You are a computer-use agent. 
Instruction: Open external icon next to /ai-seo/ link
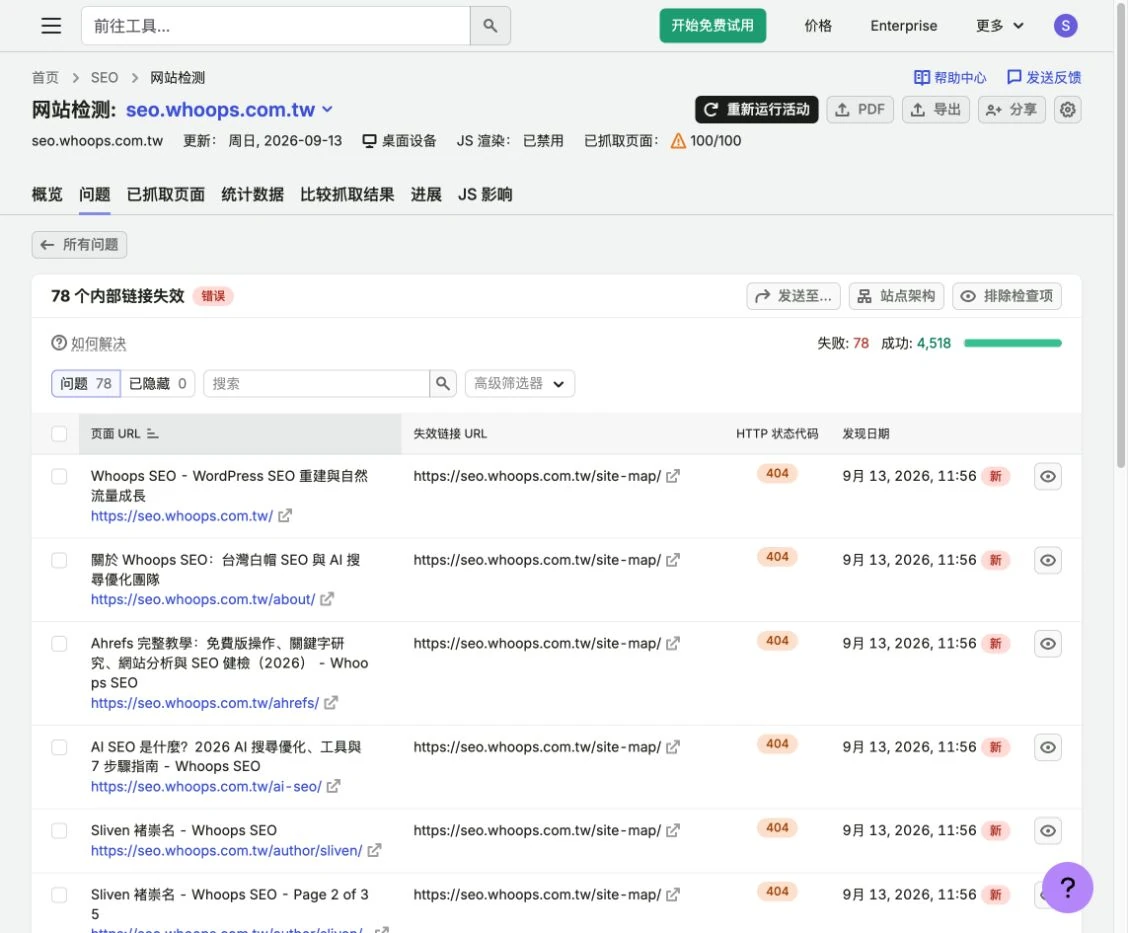coord(333,786)
